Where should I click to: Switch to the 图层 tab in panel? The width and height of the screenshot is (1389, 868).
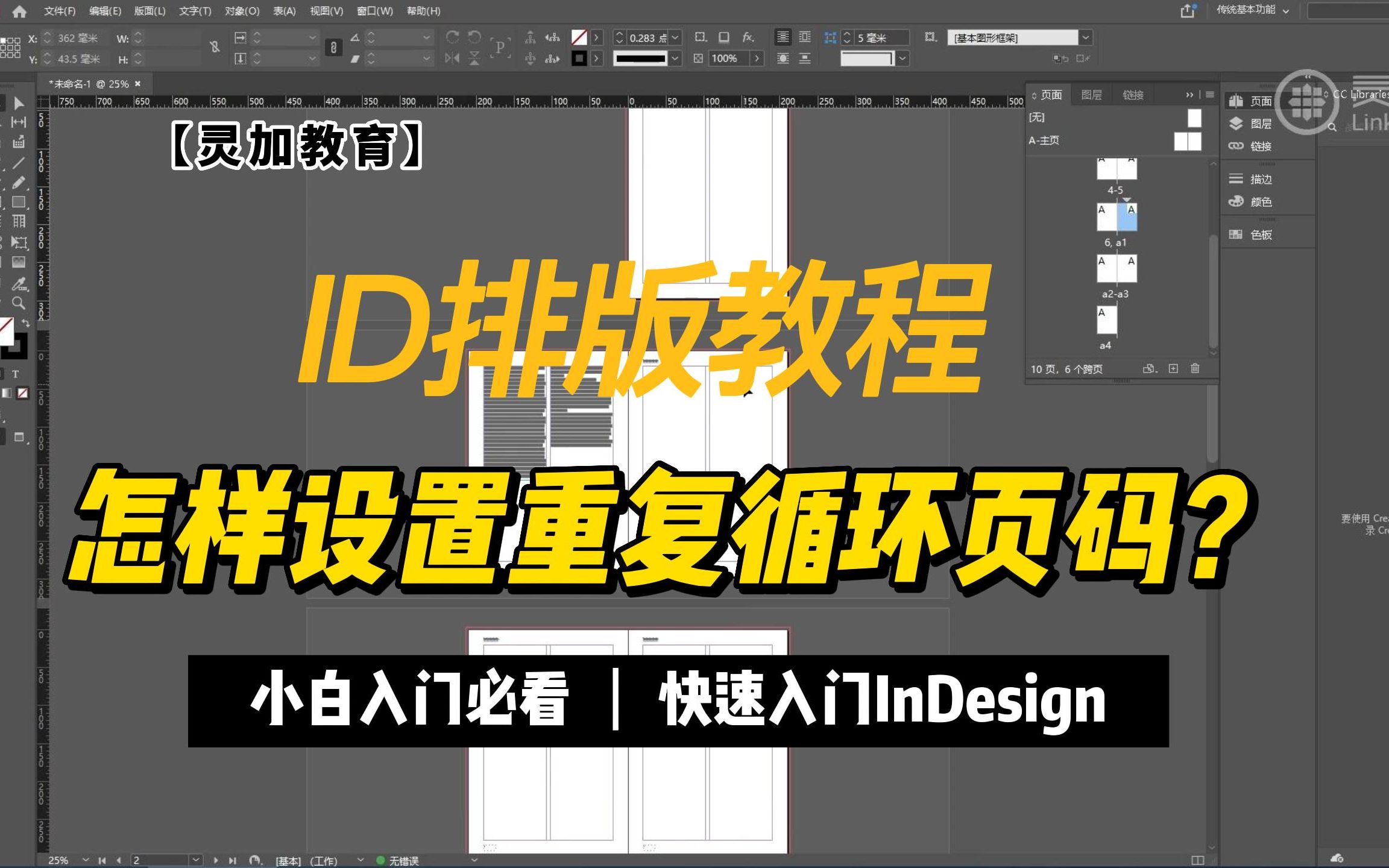tap(1092, 95)
